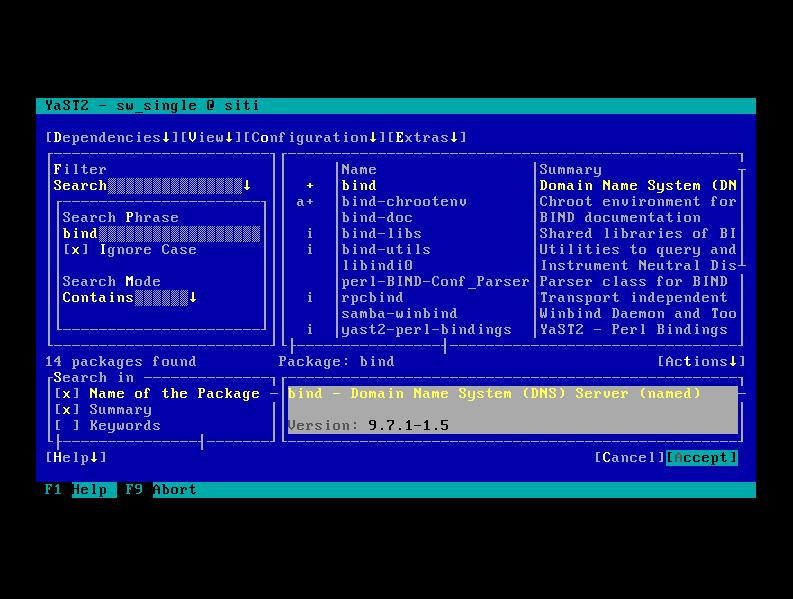Open the Help dropdown button
Viewport: 793px width, 599px height.
click(76, 457)
